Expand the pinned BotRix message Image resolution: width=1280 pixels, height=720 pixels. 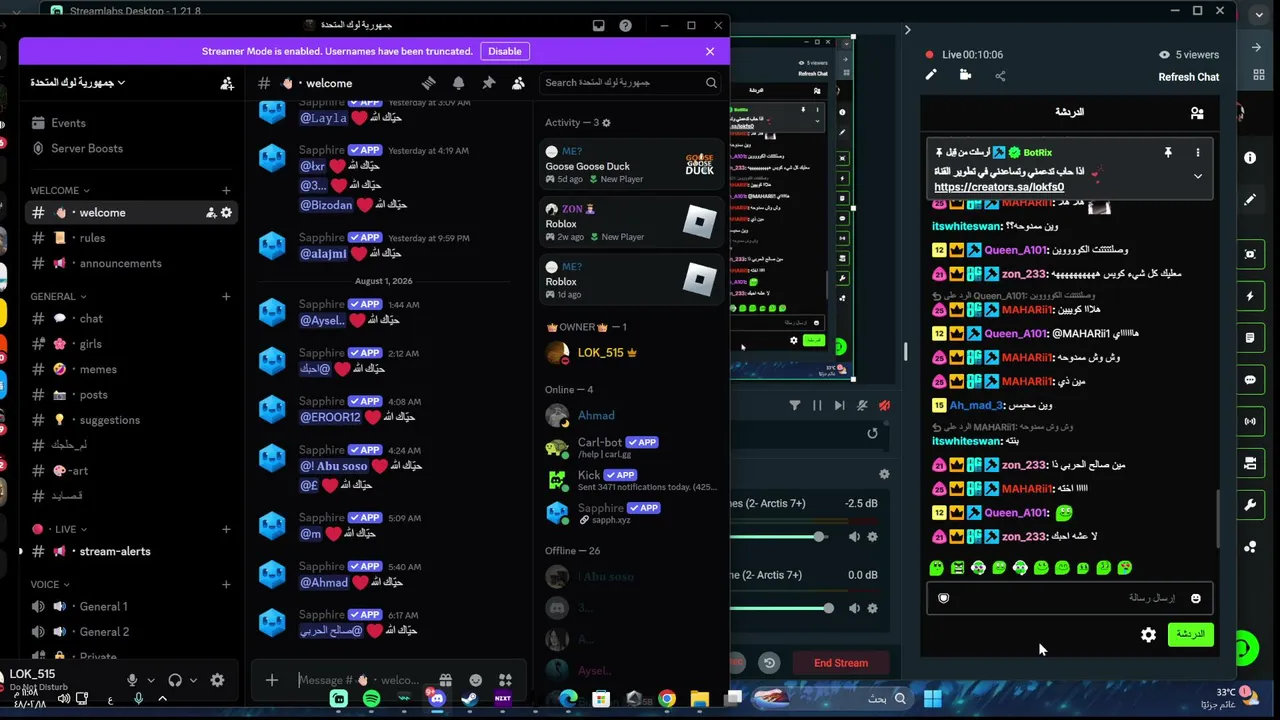(x=1198, y=176)
